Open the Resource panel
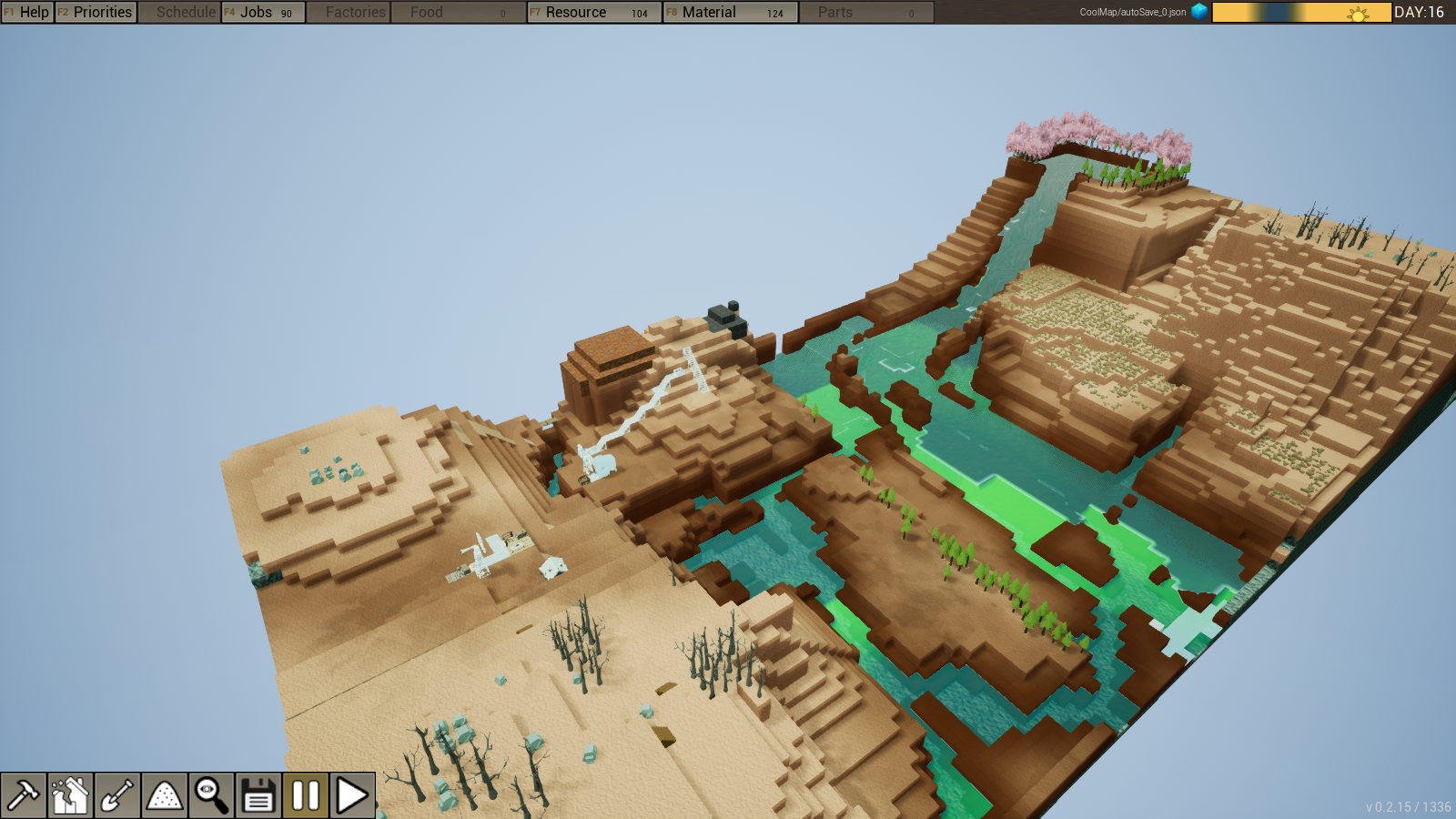This screenshot has height=819, width=1456. coord(594,12)
